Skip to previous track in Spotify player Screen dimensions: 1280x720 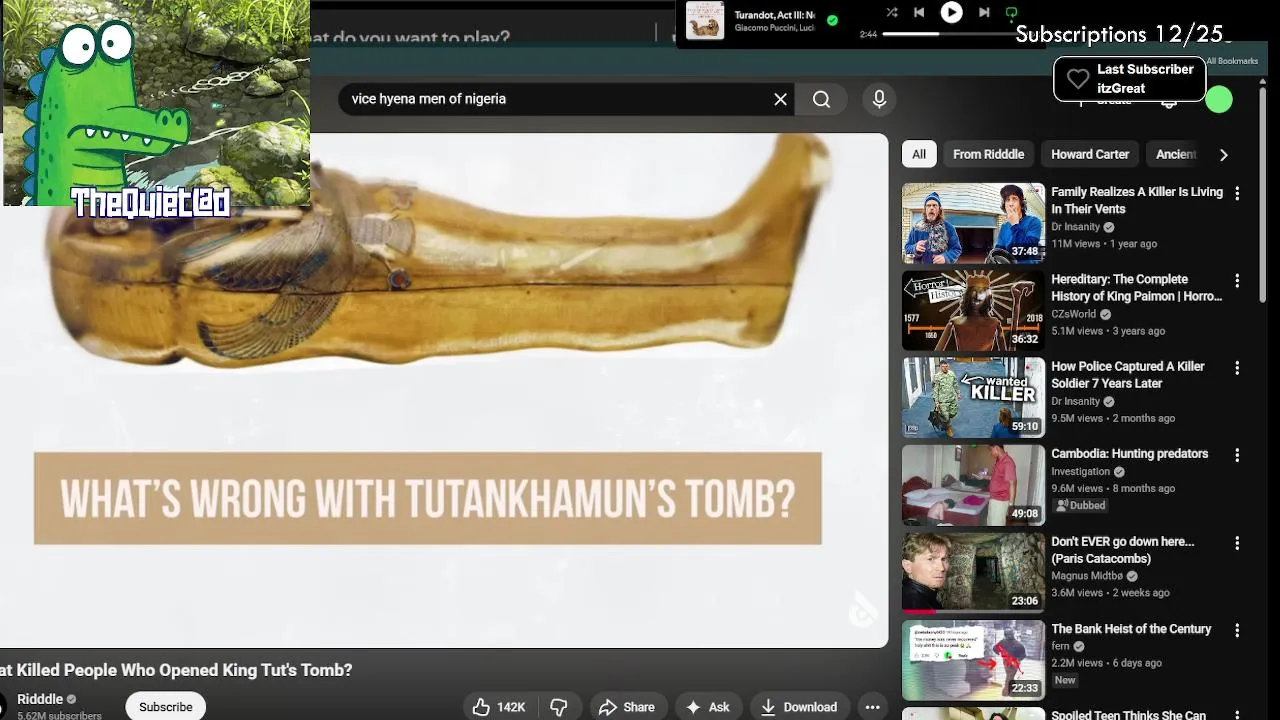[x=919, y=12]
